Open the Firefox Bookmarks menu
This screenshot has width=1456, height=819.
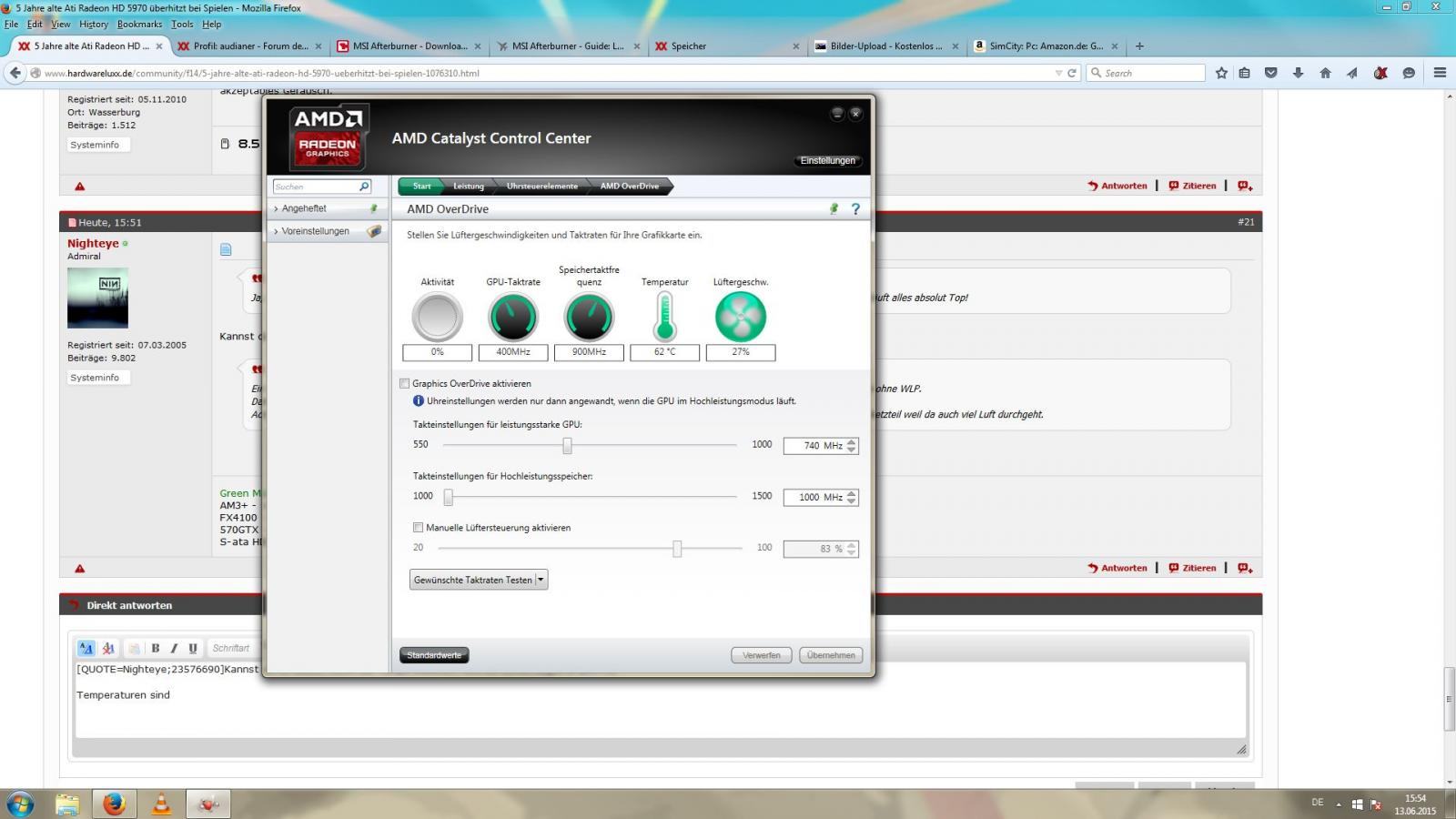pyautogui.click(x=139, y=25)
